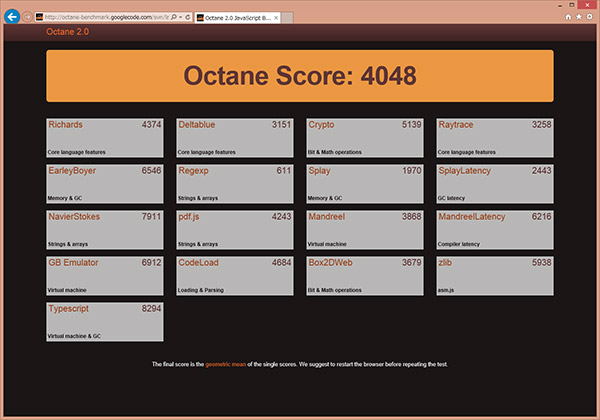600x420 pixels.
Task: Open the Tools gear icon
Action: pos(591,17)
